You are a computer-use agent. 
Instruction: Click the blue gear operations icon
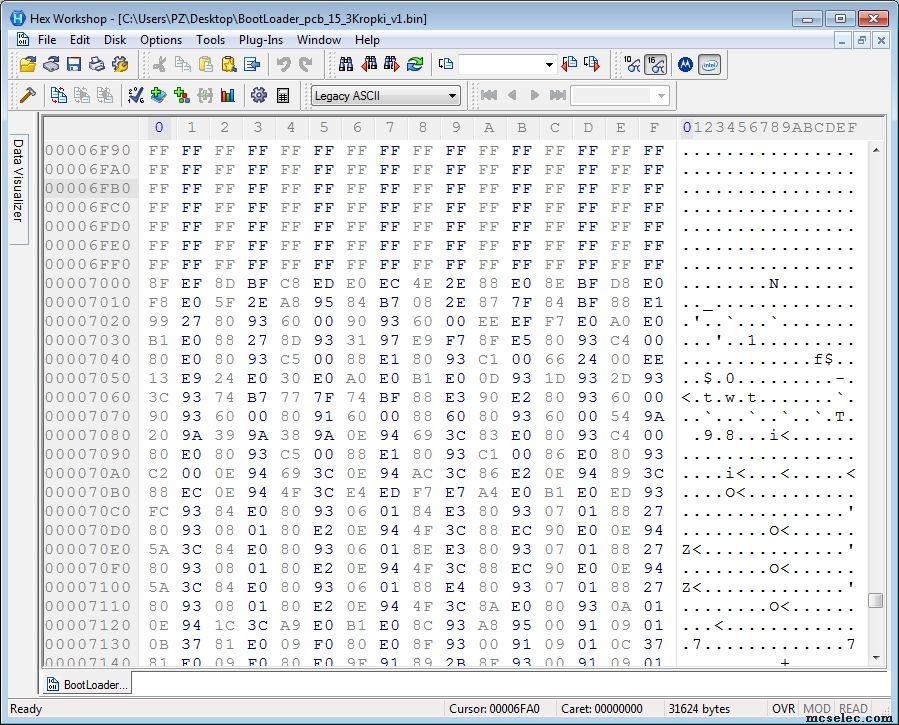pyautogui.click(x=259, y=95)
